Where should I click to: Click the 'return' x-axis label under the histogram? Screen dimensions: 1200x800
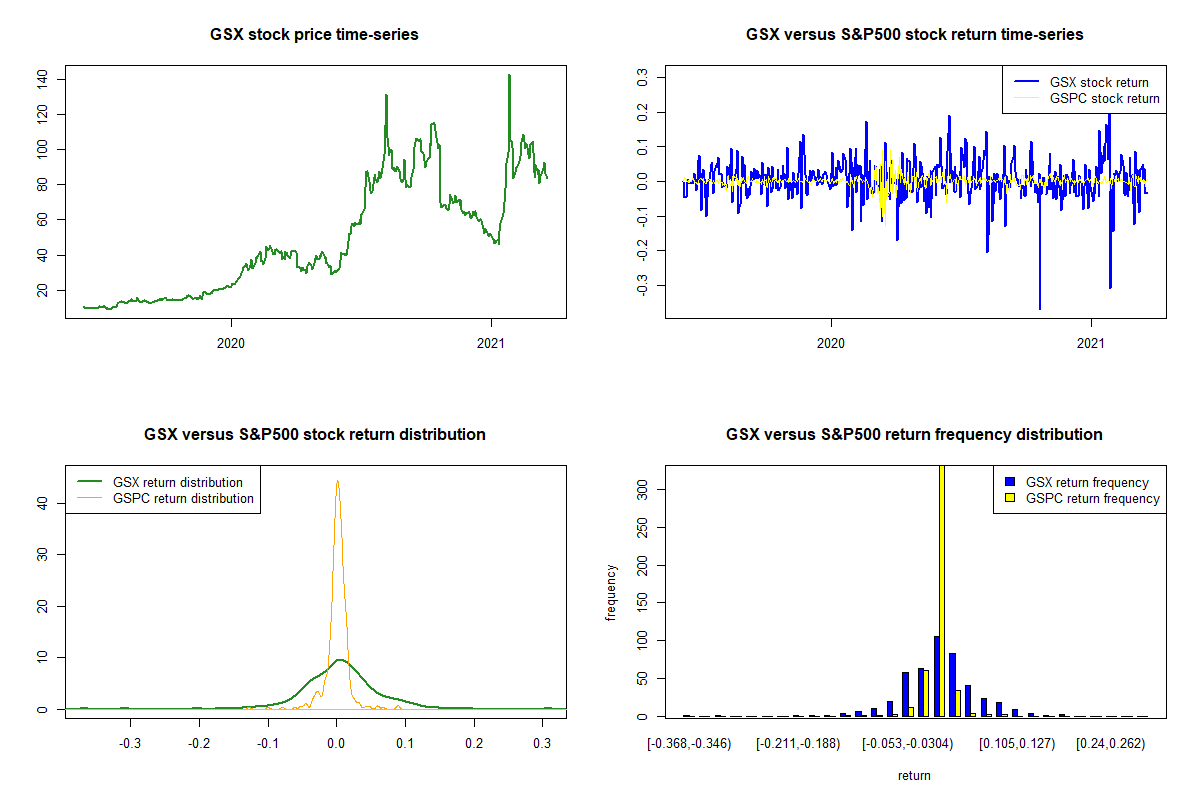pyautogui.click(x=914, y=775)
